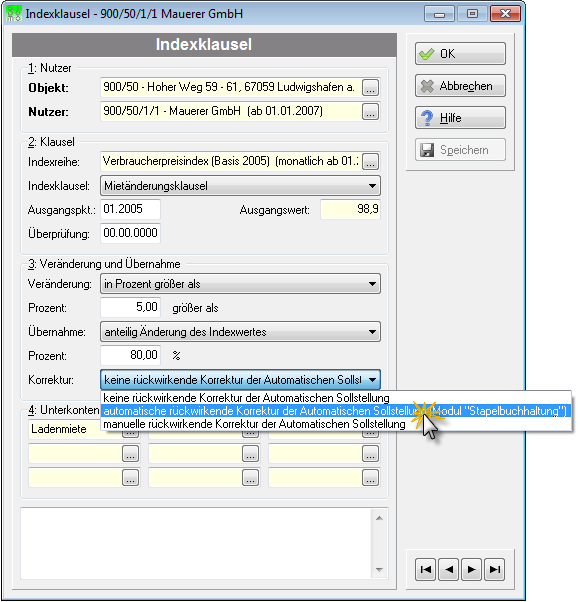Select 'keine rückwirkende Korrektur' list option
Screen dimensions: 580x602
coord(336,398)
